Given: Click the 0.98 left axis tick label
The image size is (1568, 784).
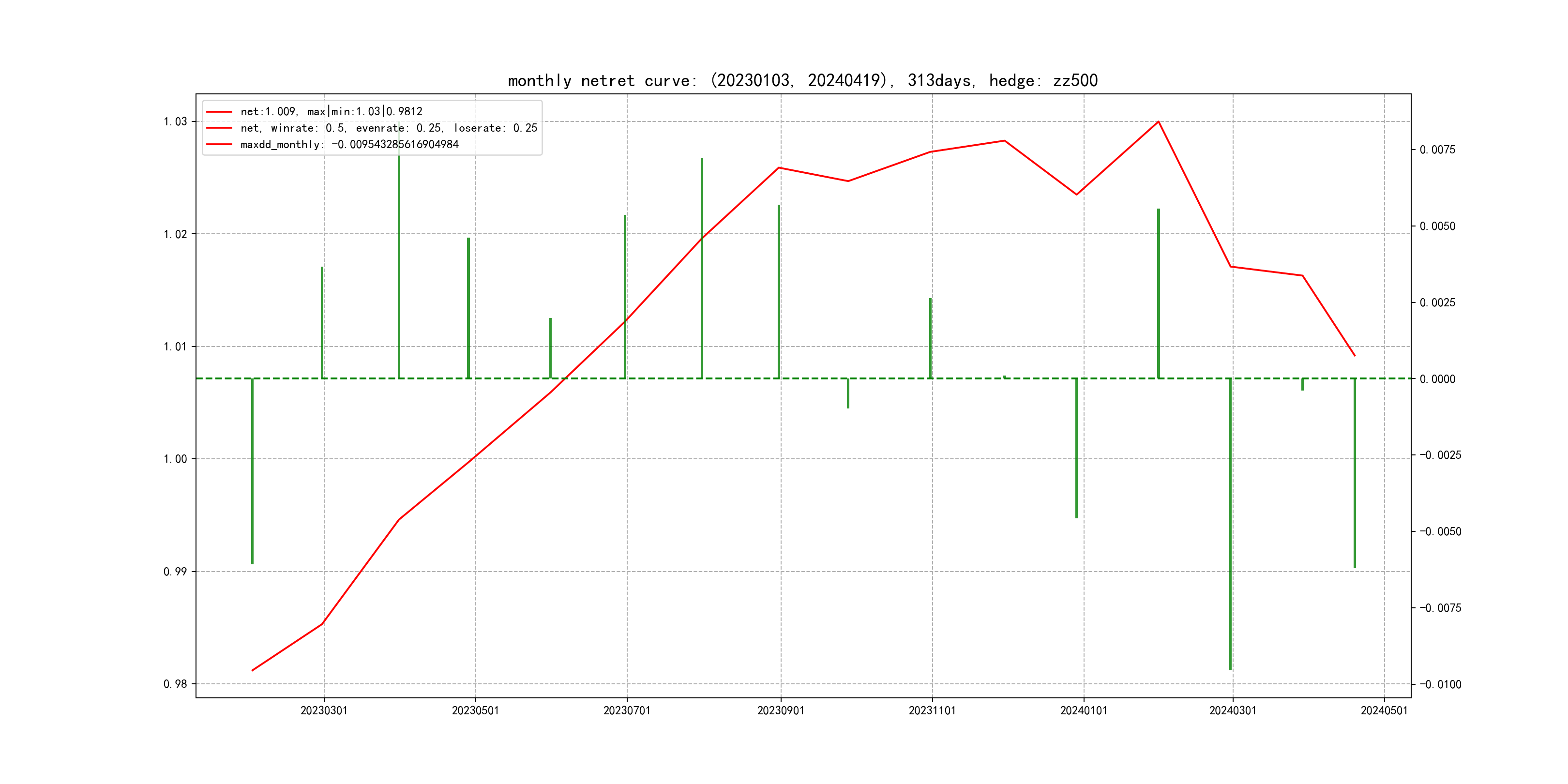Looking at the screenshot, I should (x=175, y=684).
